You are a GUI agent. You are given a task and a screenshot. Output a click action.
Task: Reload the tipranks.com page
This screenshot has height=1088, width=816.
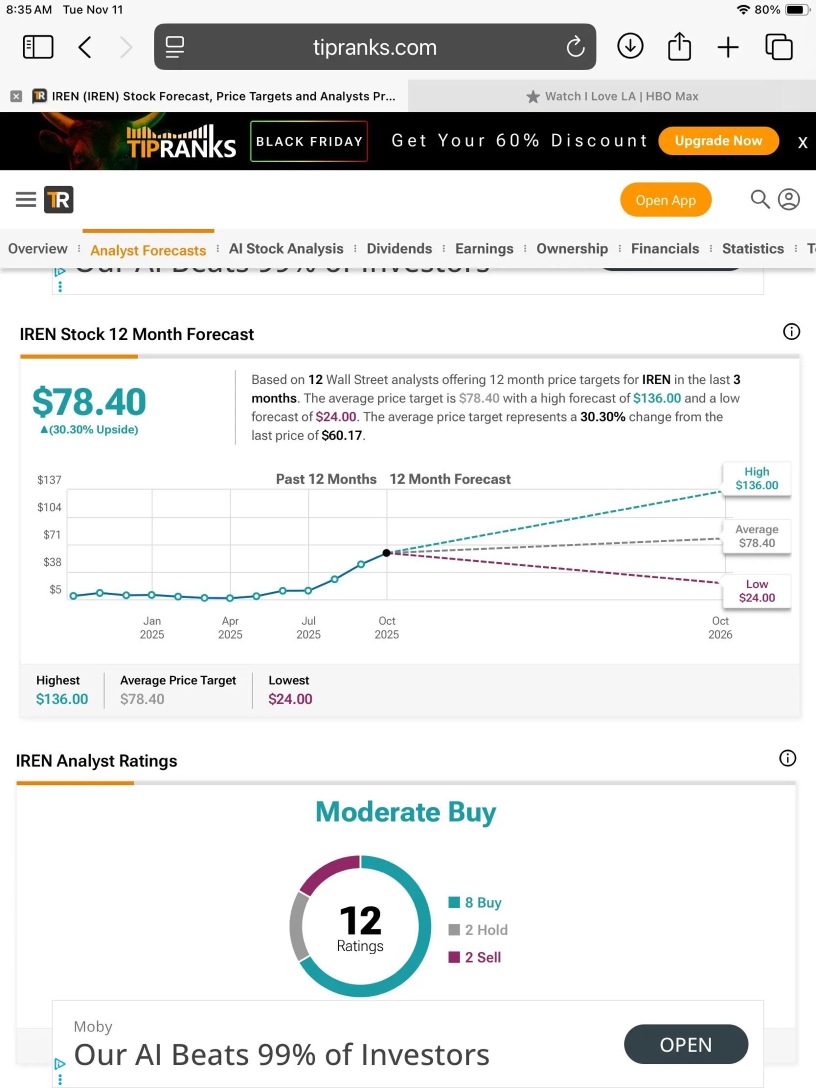pyautogui.click(x=575, y=47)
